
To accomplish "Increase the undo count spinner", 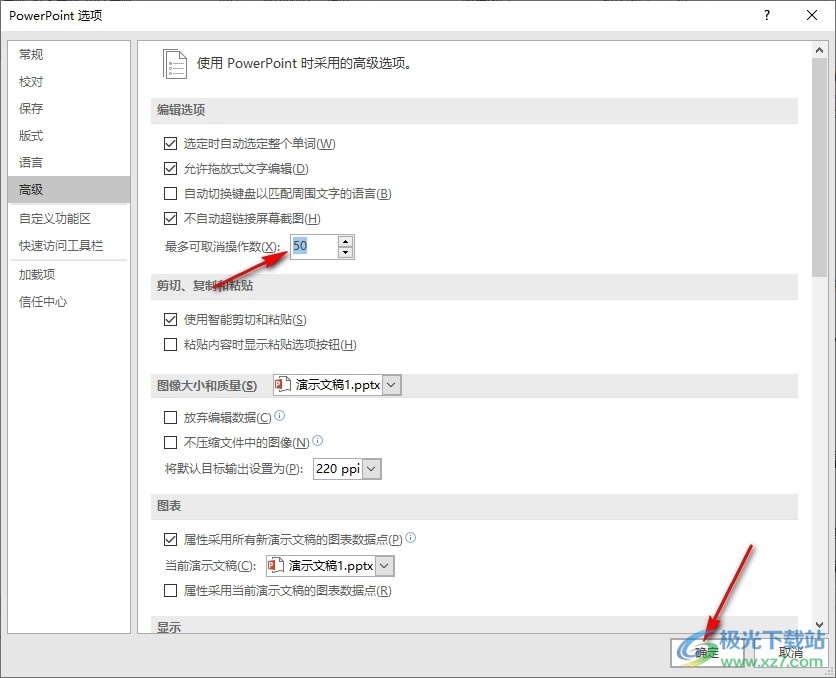I will (345, 241).
